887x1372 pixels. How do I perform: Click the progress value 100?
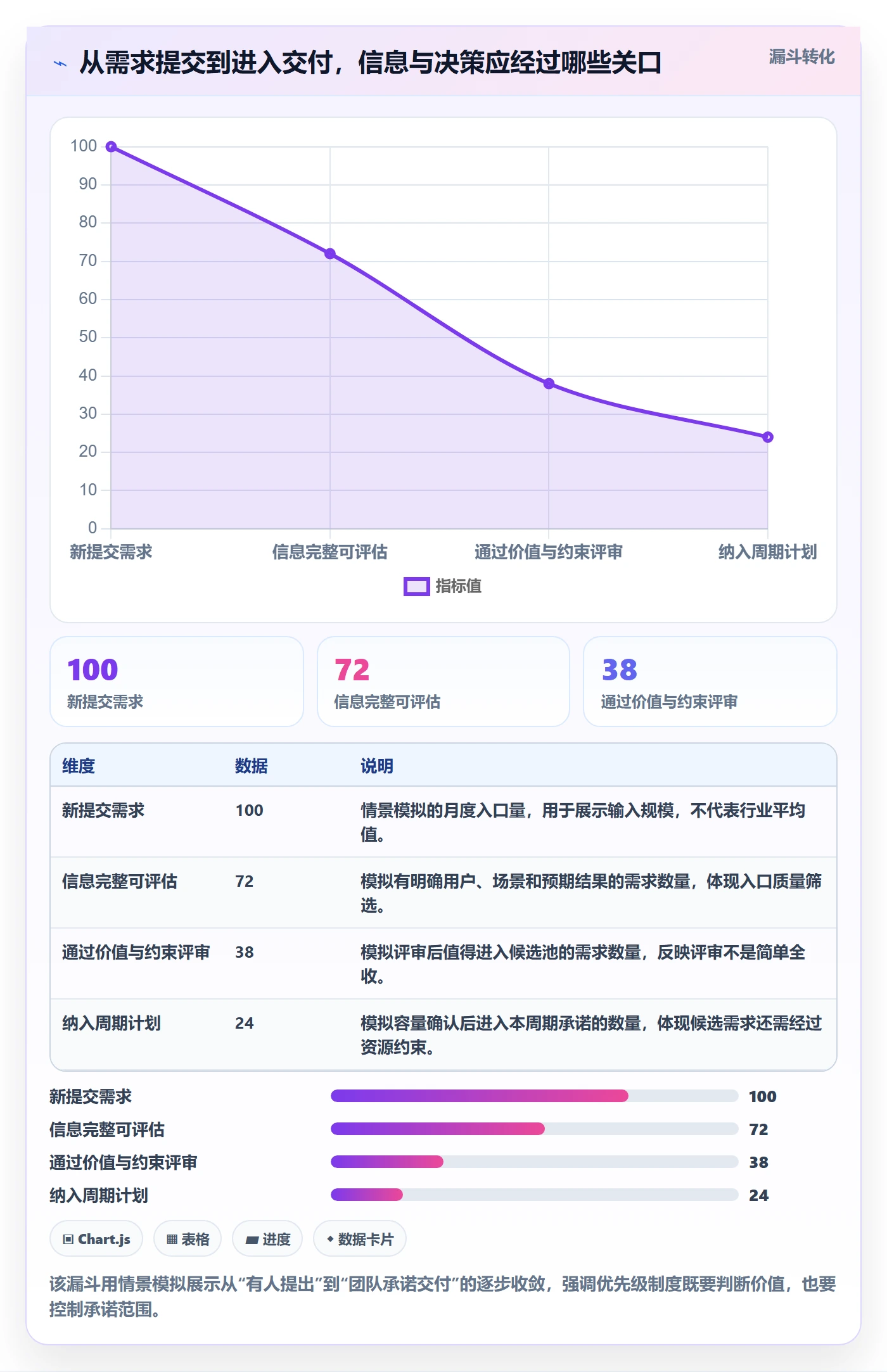click(x=763, y=1096)
